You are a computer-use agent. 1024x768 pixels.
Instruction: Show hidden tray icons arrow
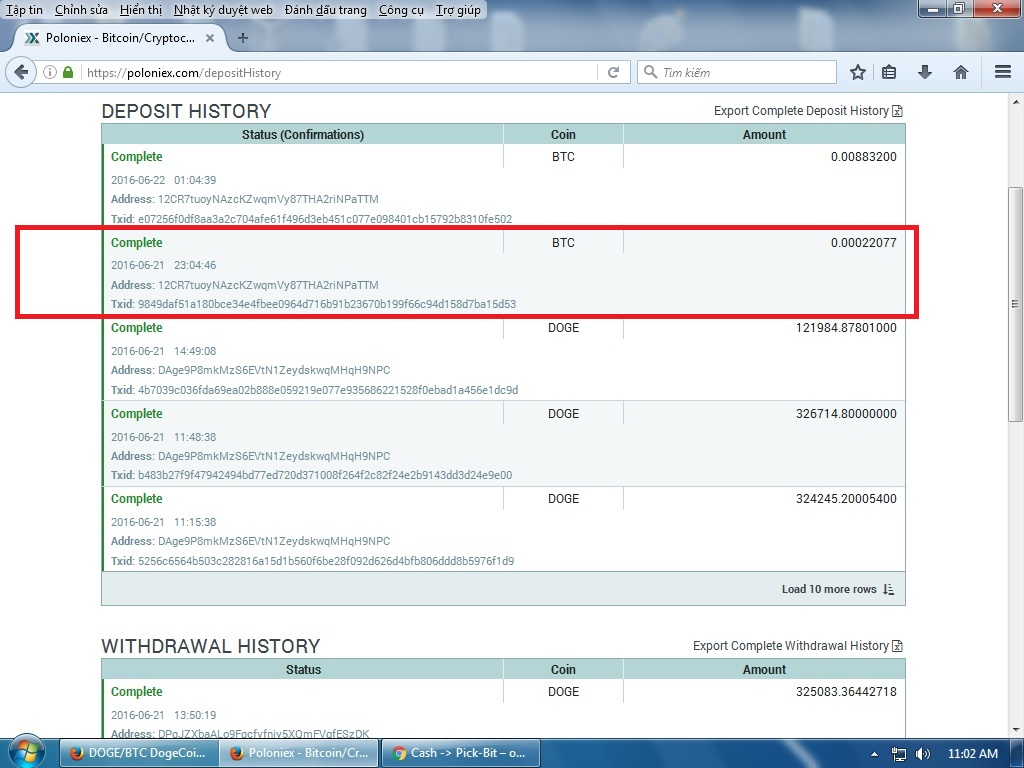[x=874, y=754]
